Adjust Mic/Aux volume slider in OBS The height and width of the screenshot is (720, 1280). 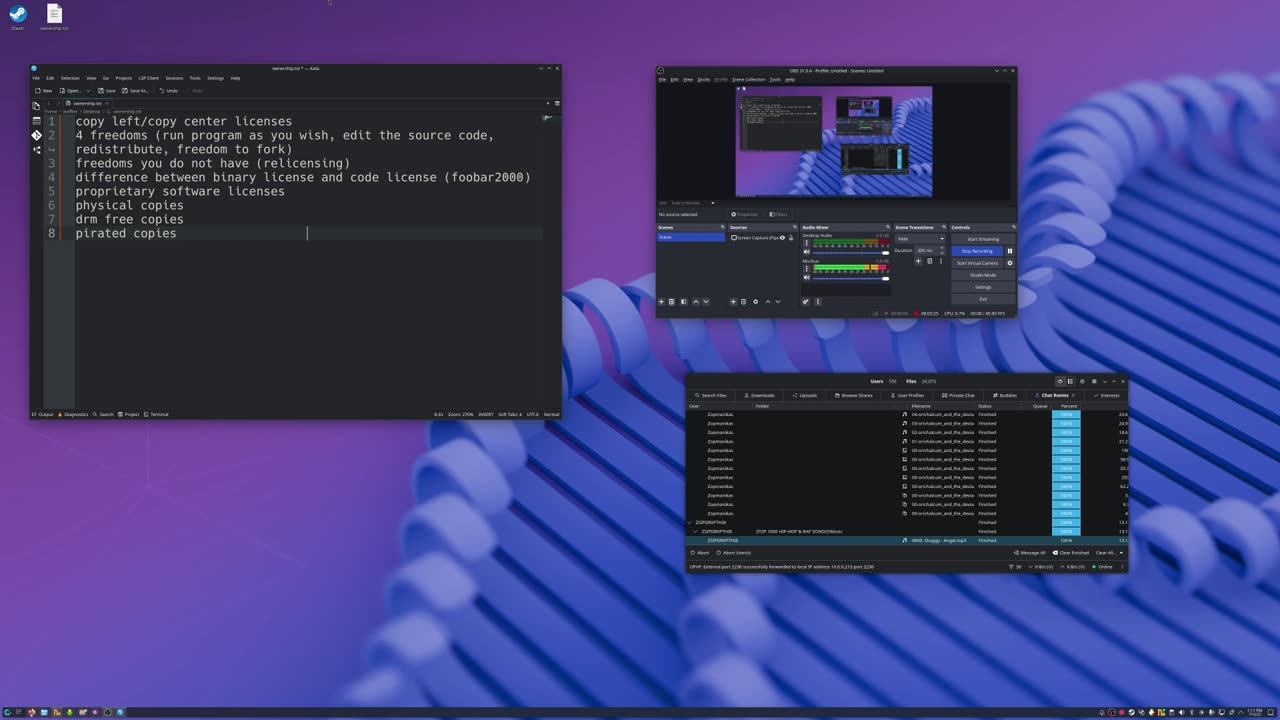click(x=851, y=278)
